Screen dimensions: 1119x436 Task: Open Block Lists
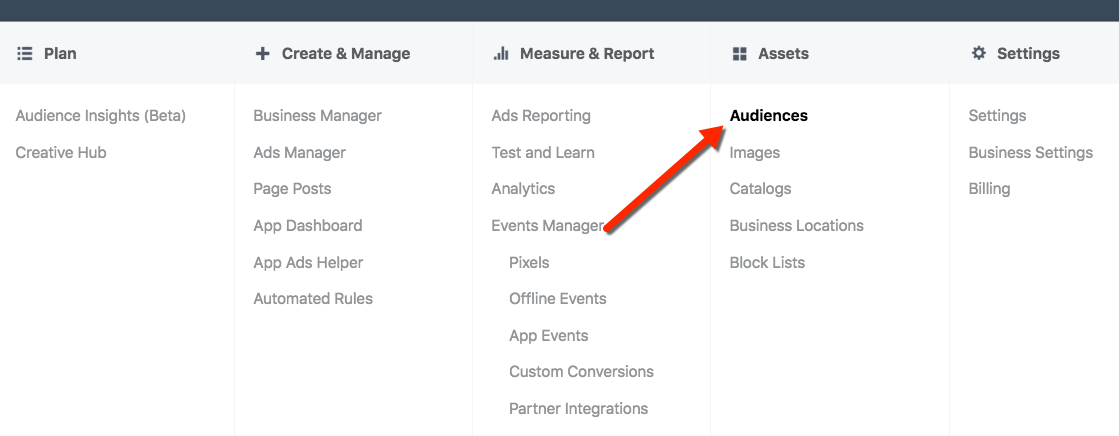tap(767, 263)
